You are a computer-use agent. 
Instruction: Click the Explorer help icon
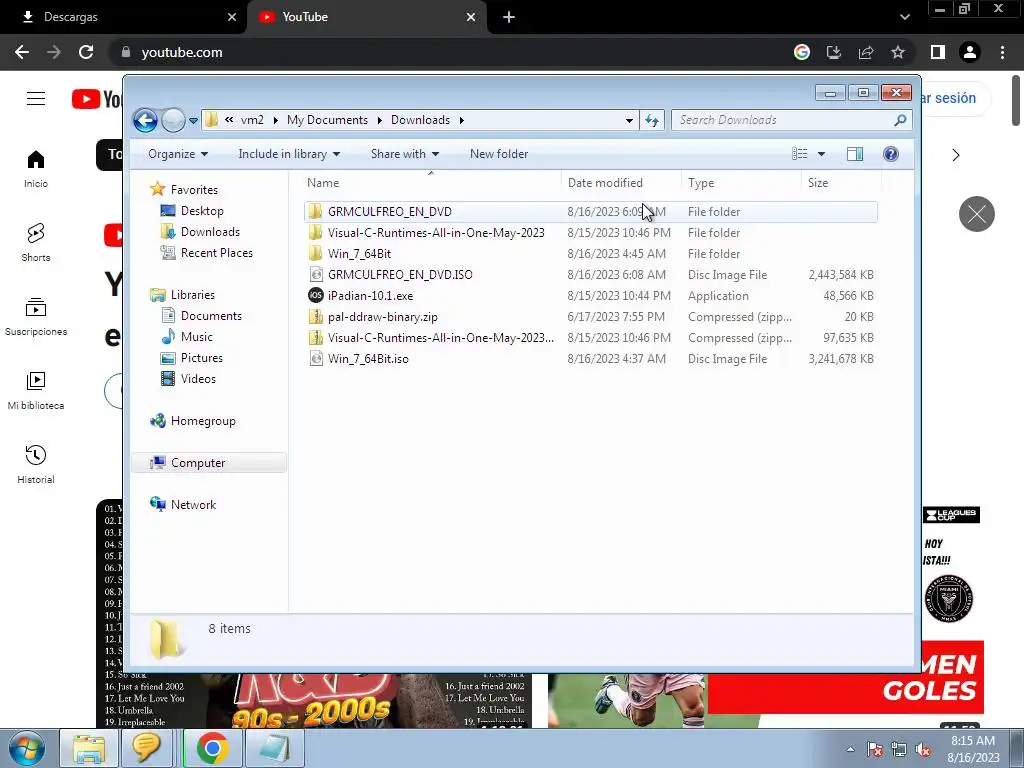coord(890,154)
